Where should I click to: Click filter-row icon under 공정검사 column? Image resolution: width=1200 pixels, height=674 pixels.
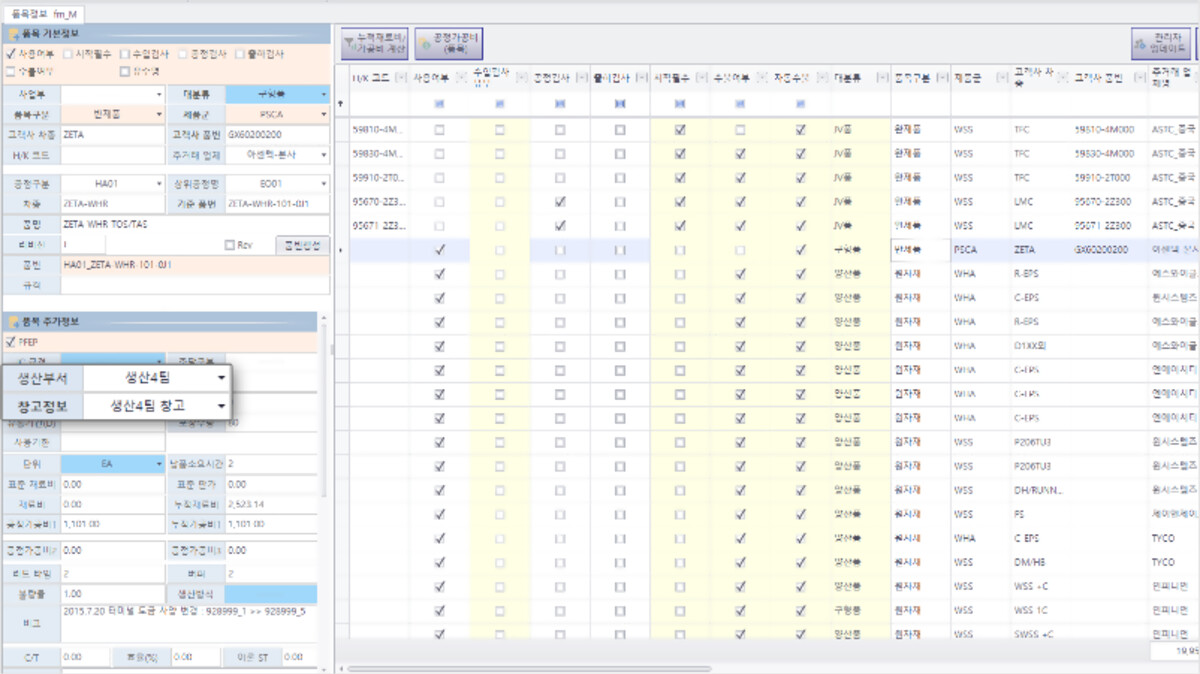coord(560,104)
